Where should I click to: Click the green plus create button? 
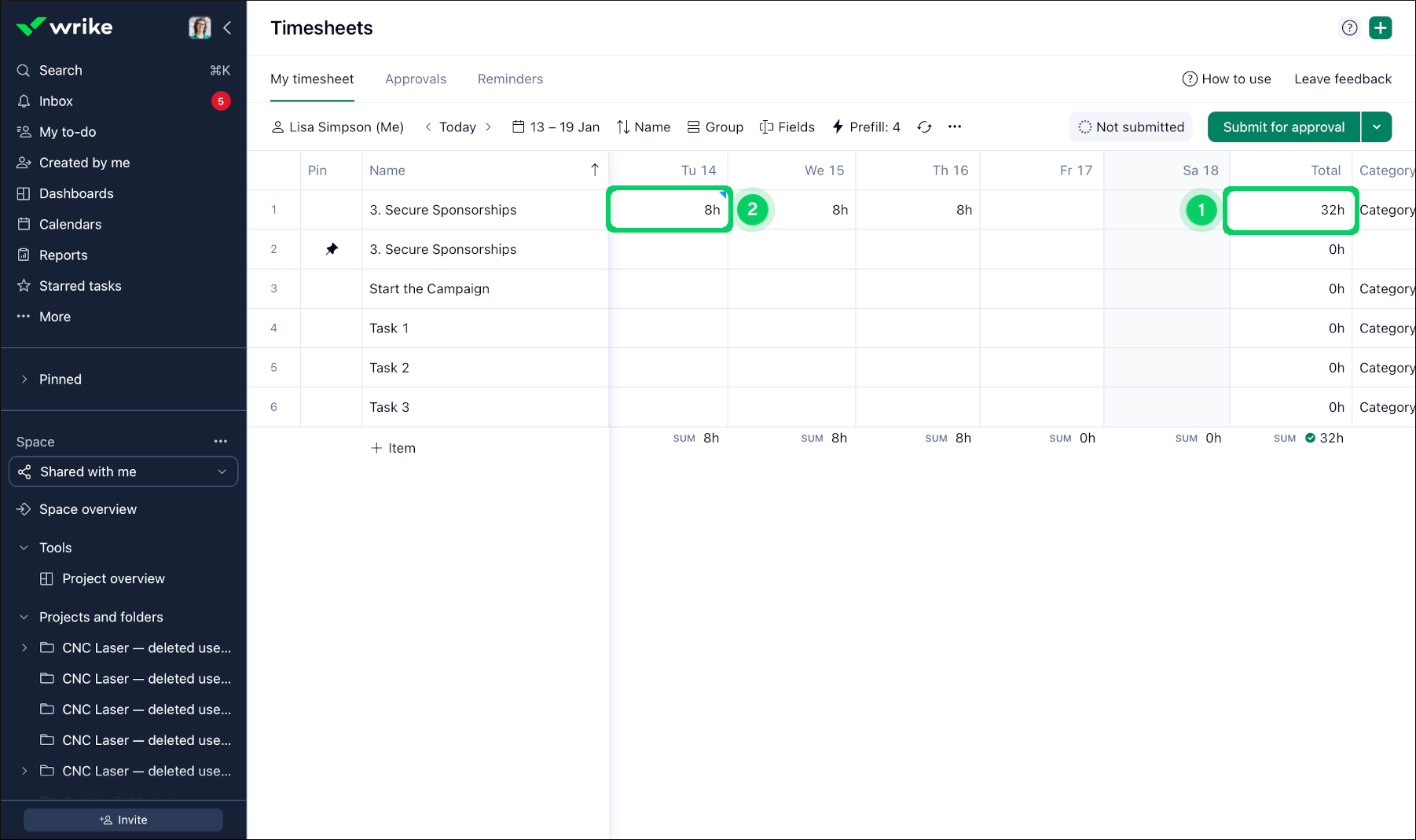point(1380,28)
